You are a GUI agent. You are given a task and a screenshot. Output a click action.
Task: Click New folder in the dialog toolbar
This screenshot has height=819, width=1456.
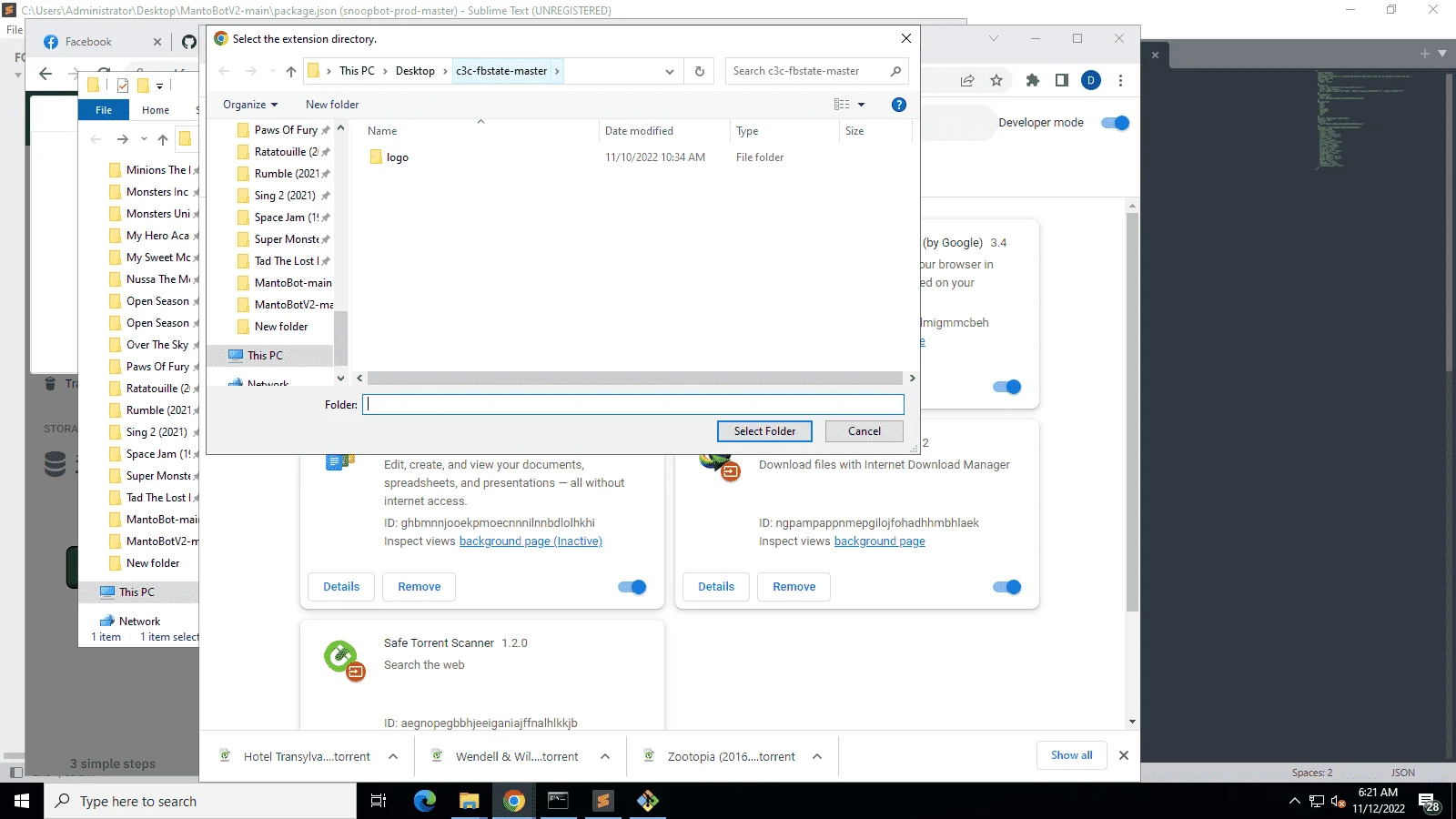point(332,105)
